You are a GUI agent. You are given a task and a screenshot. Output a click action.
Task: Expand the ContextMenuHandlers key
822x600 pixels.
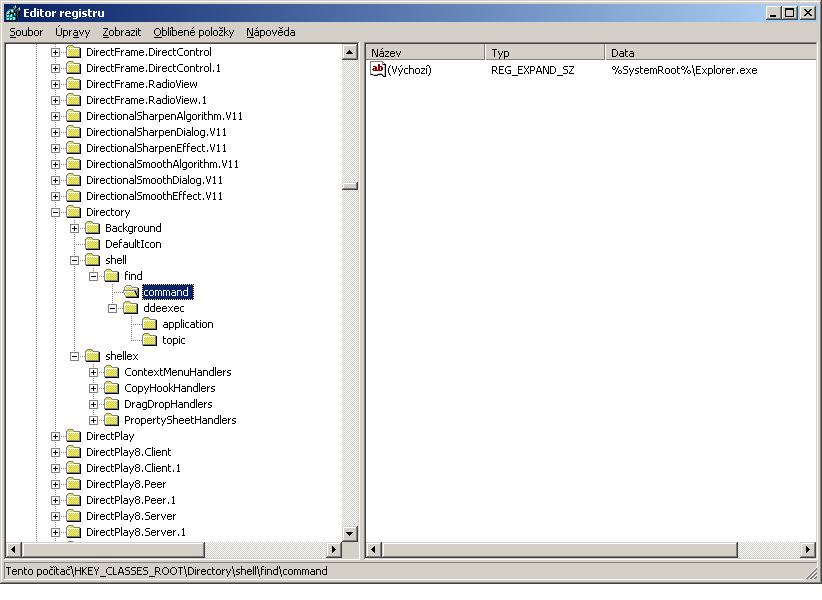[x=93, y=372]
